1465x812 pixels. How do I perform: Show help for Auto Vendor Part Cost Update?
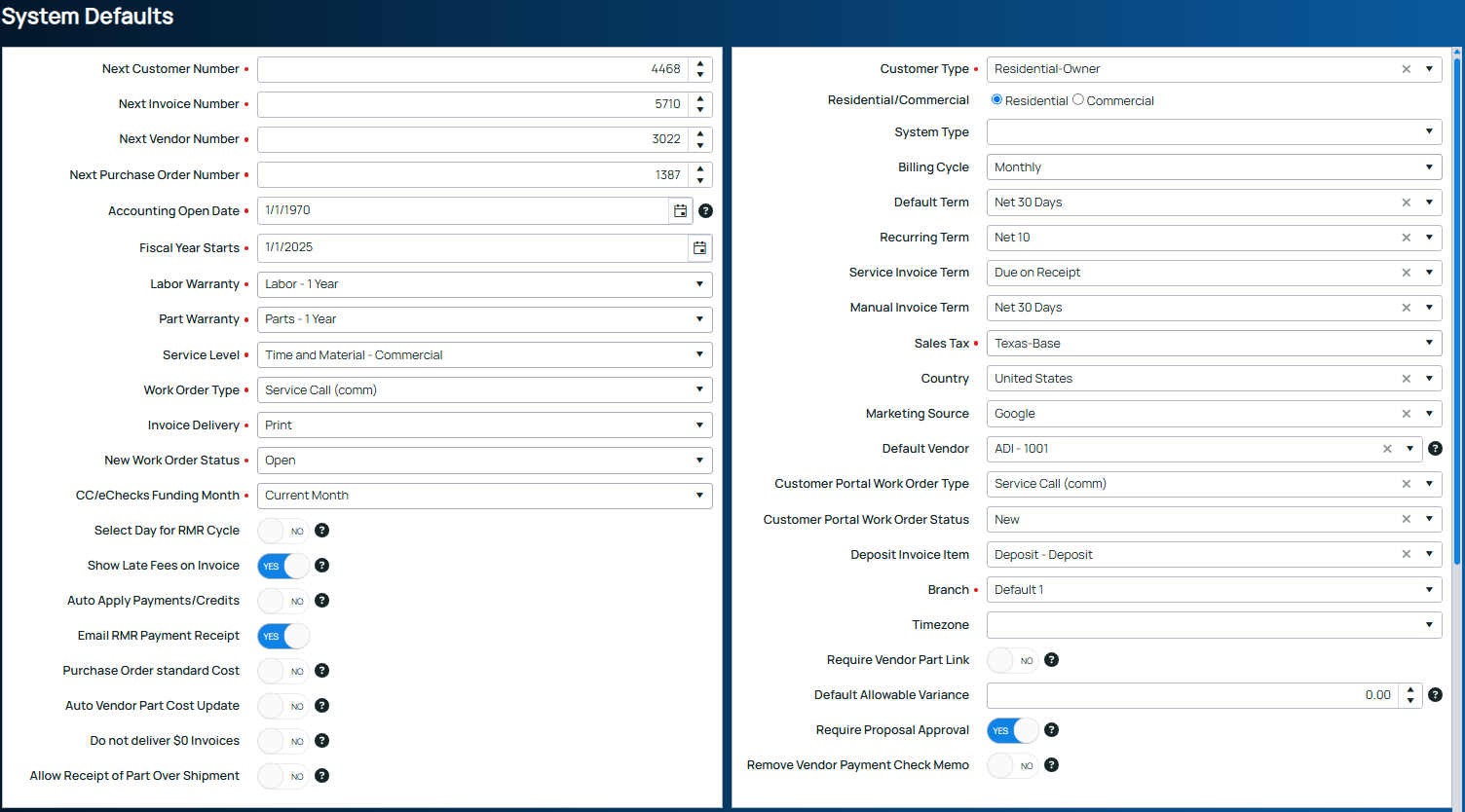(x=321, y=706)
